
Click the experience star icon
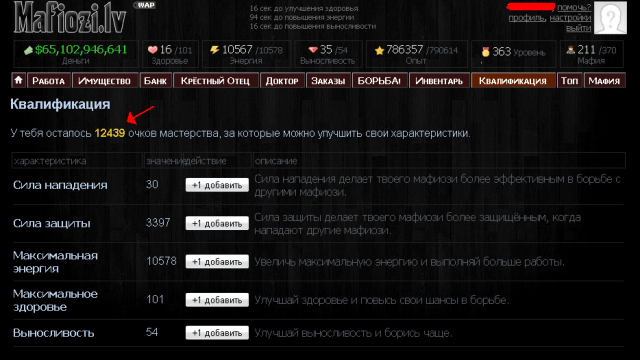[380, 50]
